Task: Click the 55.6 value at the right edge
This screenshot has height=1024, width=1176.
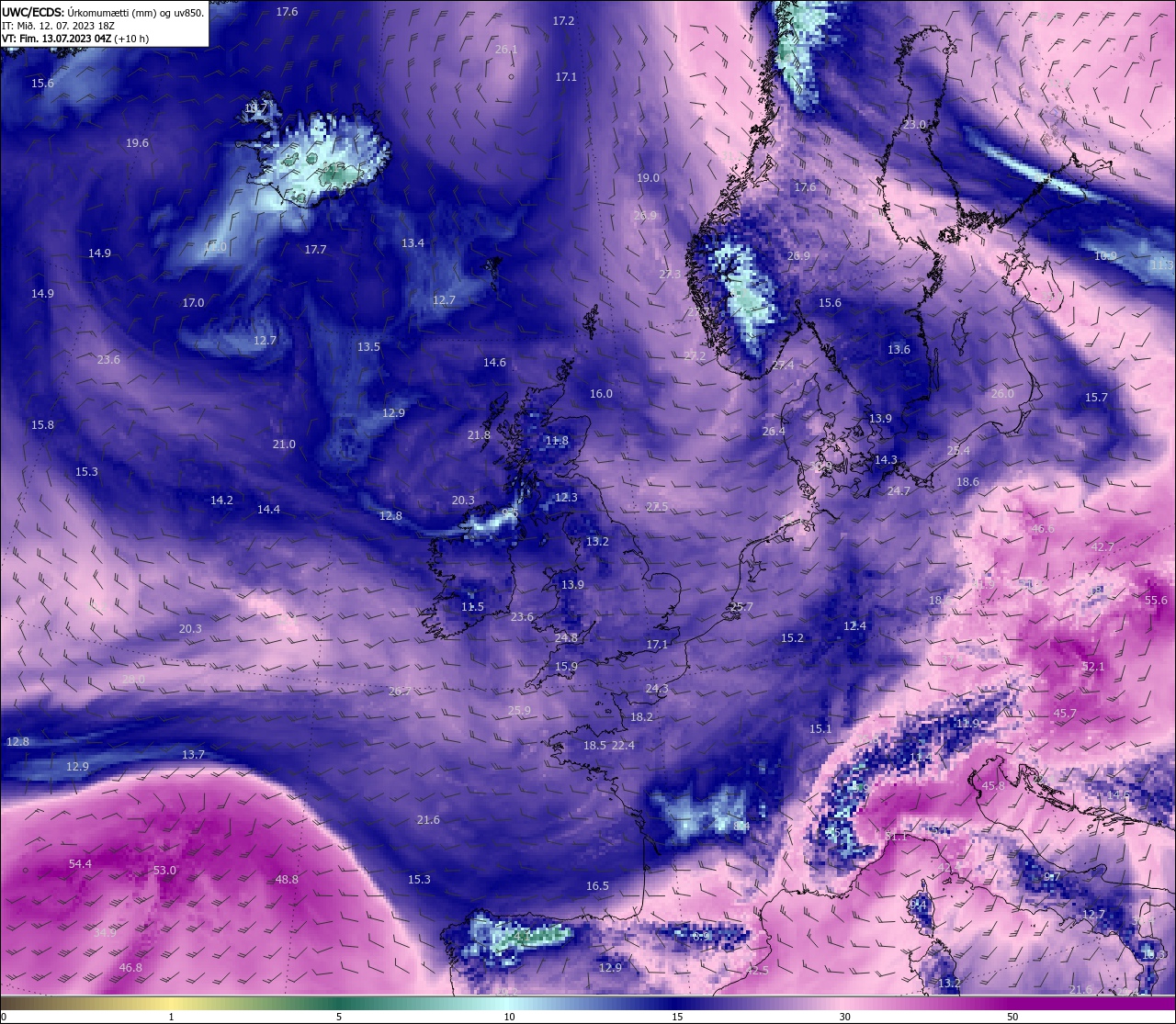Action: tap(1156, 601)
